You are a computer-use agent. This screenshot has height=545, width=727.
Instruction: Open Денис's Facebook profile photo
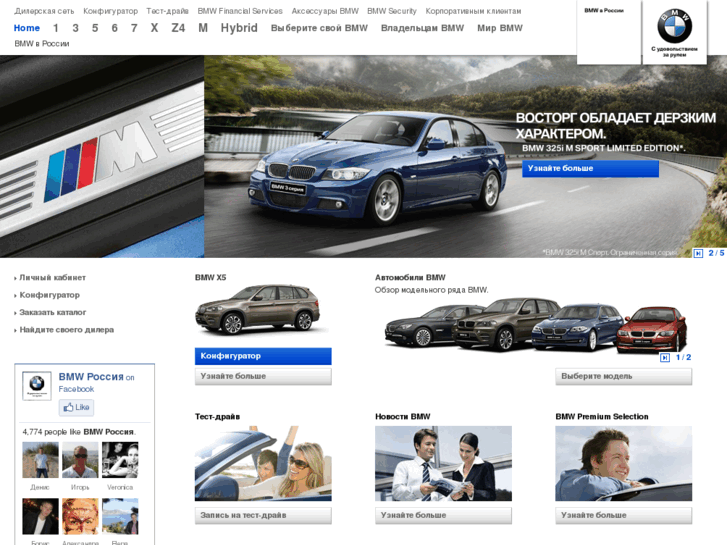click(40, 460)
